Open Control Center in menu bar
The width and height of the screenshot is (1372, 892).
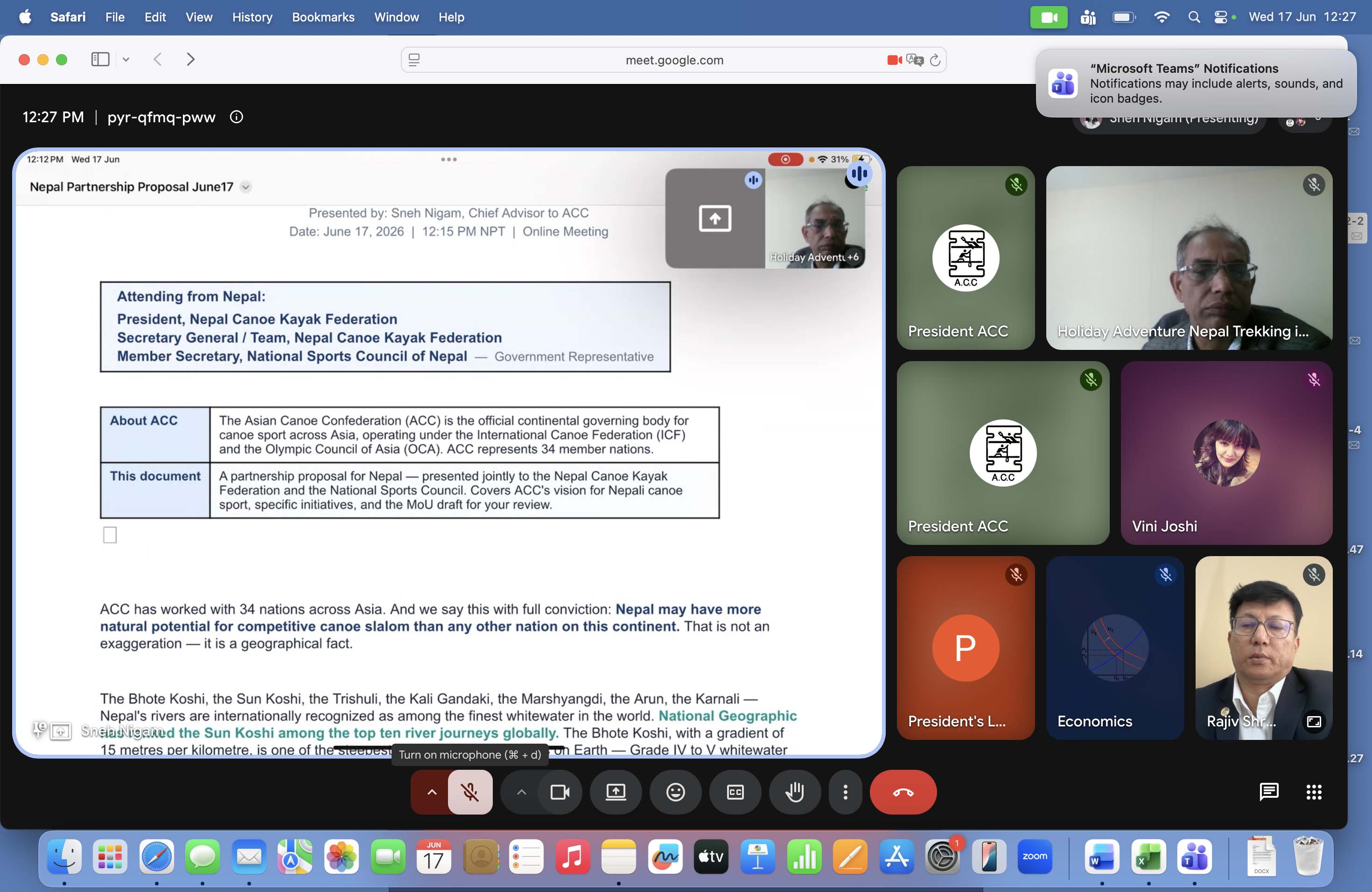coord(1220,17)
